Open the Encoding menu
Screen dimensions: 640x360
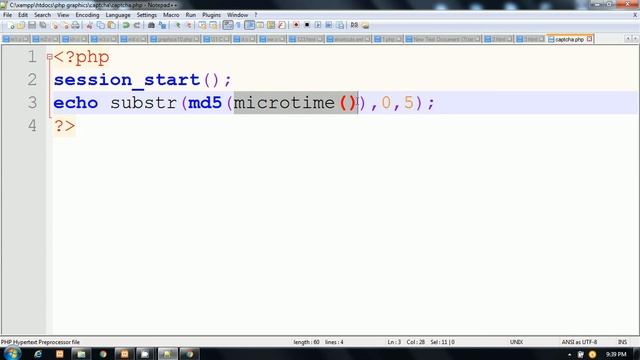pyautogui.click(x=87, y=15)
